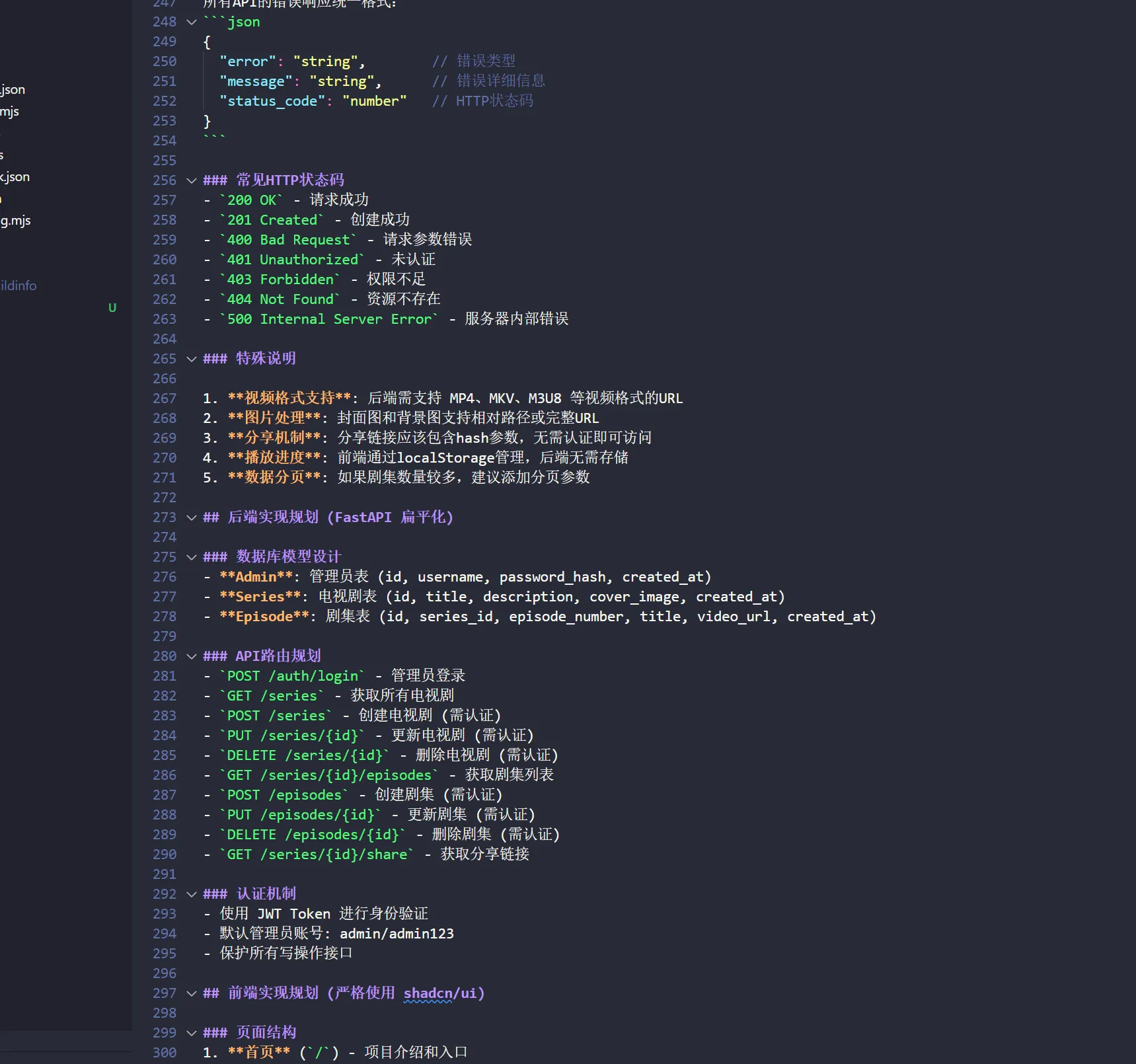The height and width of the screenshot is (1064, 1136).
Task: Click the // 错误类型 comment
Action: pyautogui.click(x=474, y=61)
